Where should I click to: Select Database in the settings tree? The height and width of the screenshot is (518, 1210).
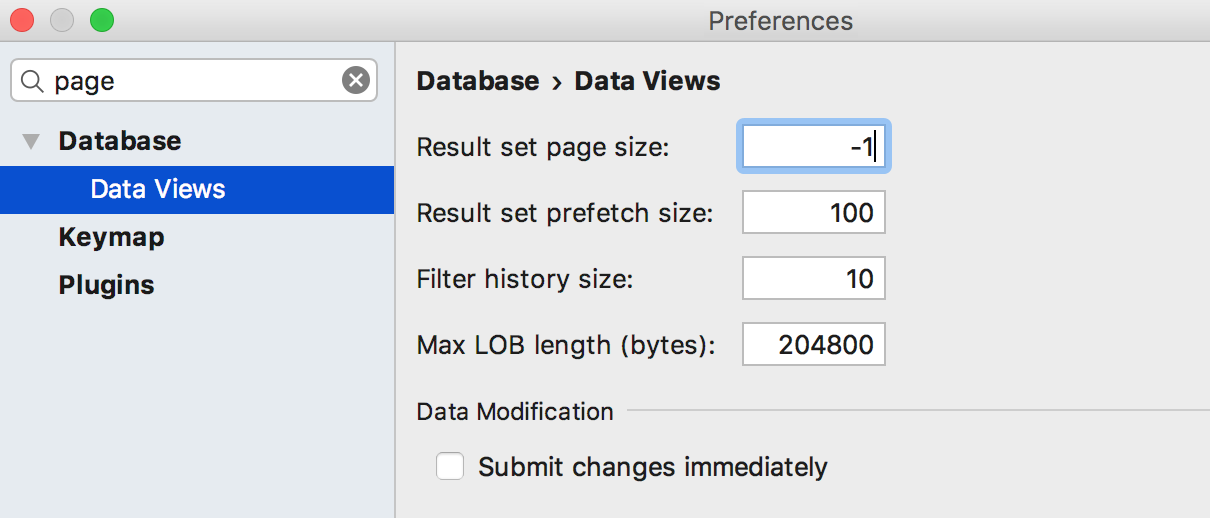tap(120, 141)
